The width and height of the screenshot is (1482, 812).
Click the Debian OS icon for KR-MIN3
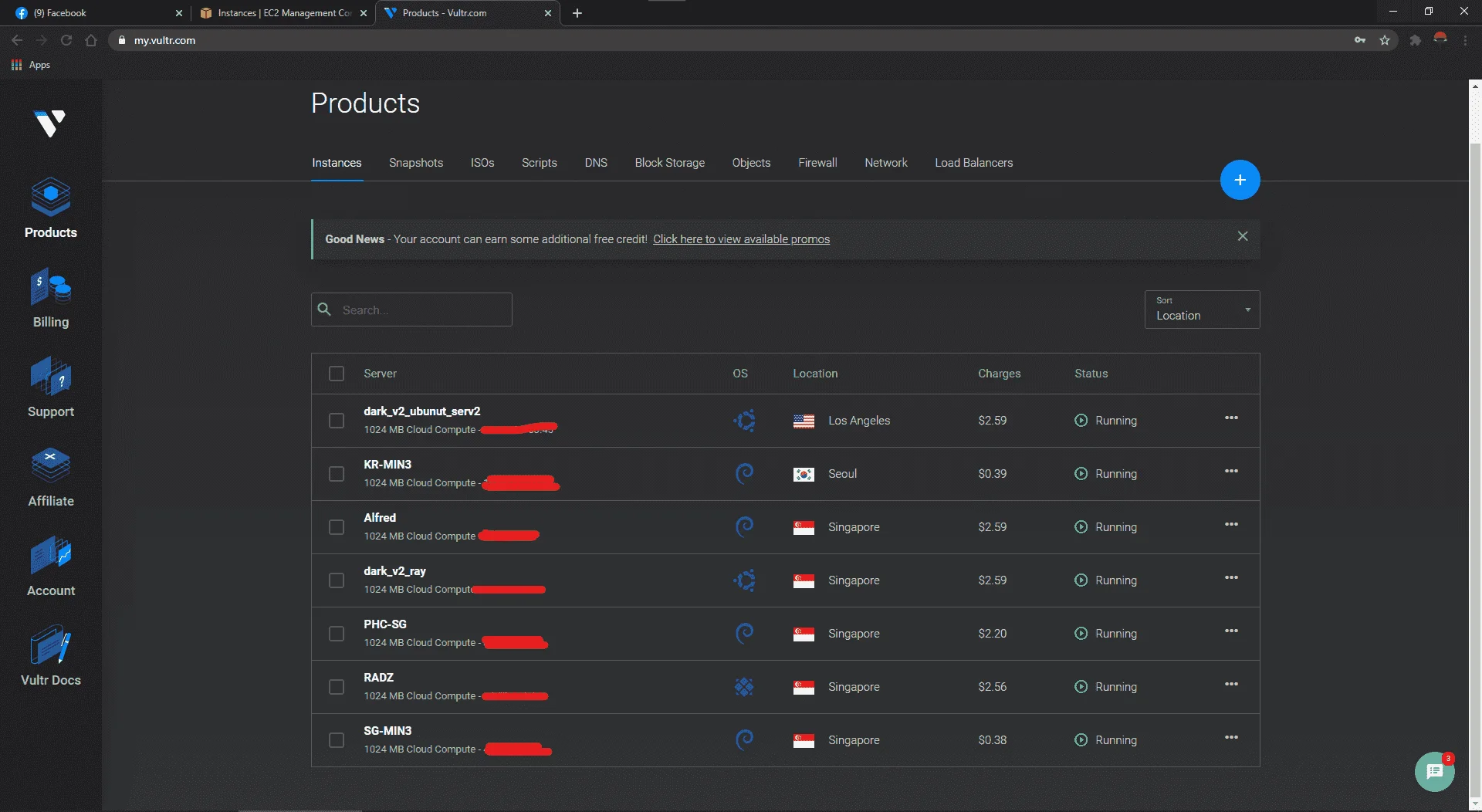pos(744,474)
